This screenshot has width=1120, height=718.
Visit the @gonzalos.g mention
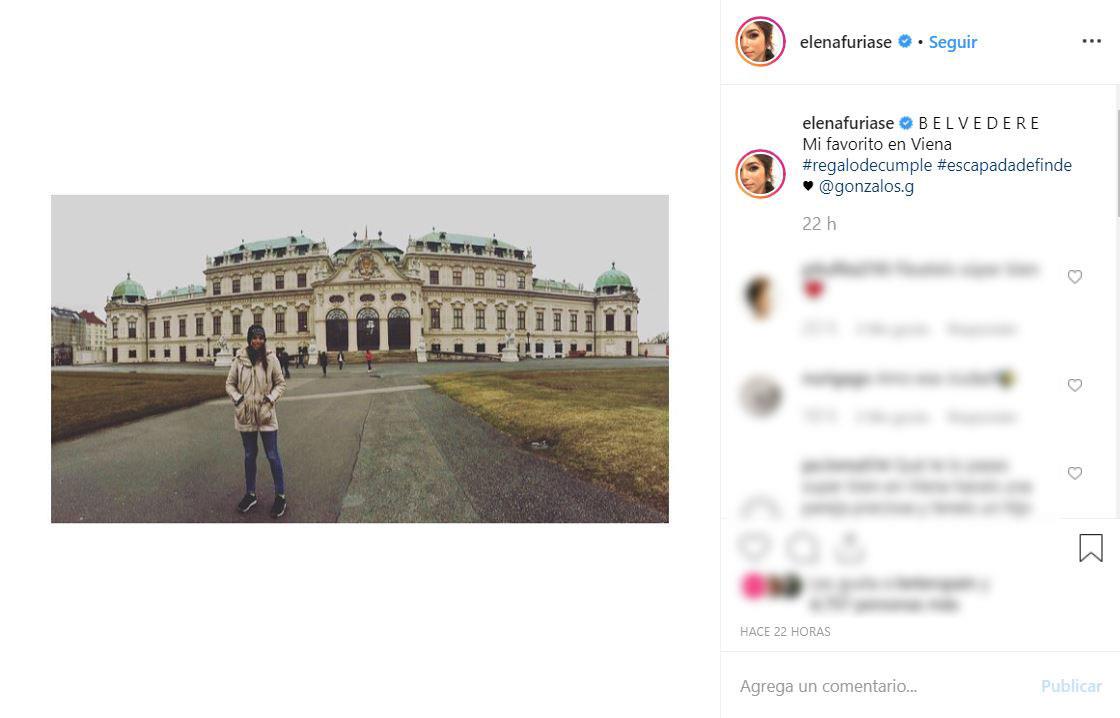tap(866, 186)
